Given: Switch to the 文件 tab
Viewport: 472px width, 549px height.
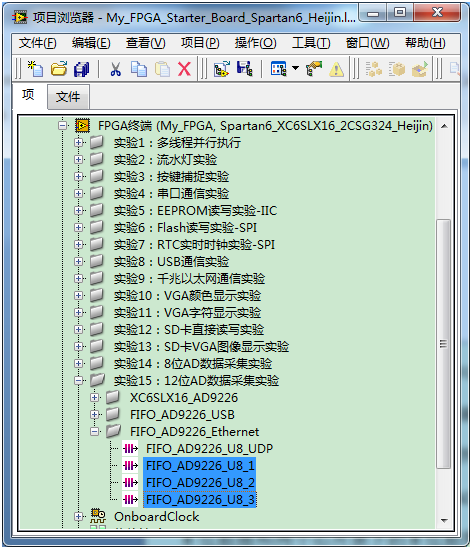Looking at the screenshot, I should (x=68, y=97).
